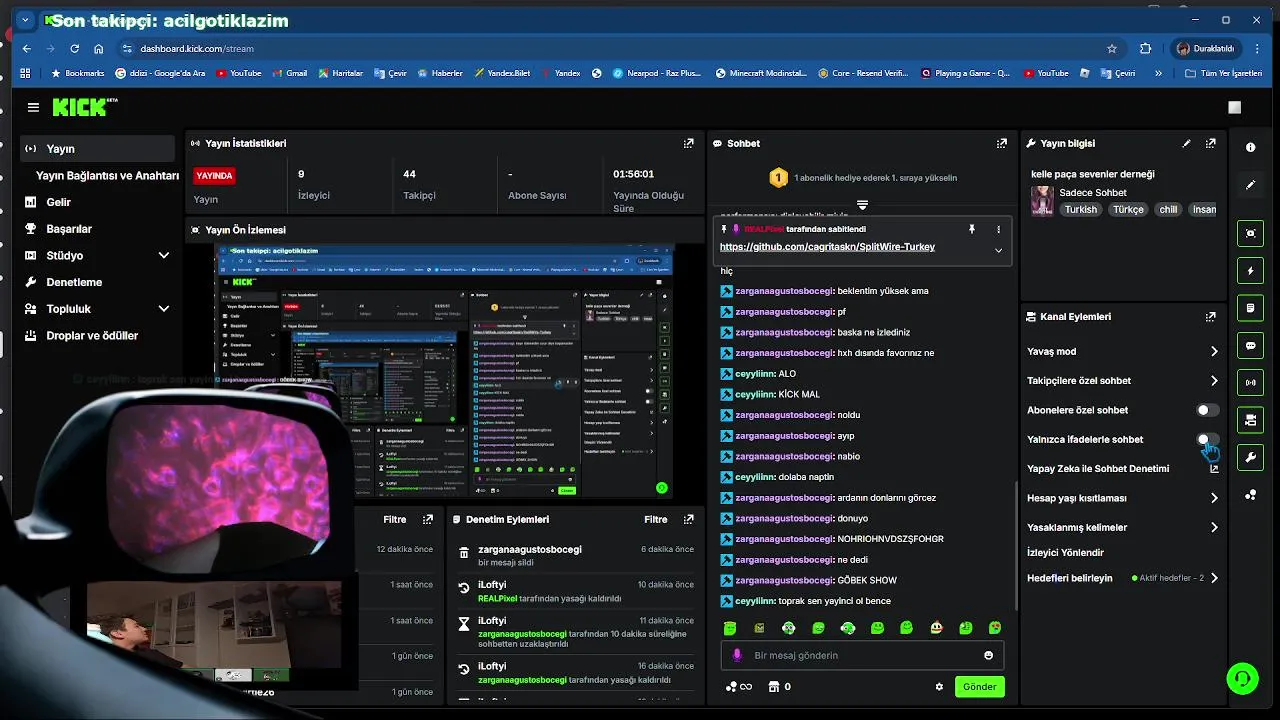The height and width of the screenshot is (720, 1280).
Task: Open the hamburger menu beside the Kick logo
Action: click(33, 107)
